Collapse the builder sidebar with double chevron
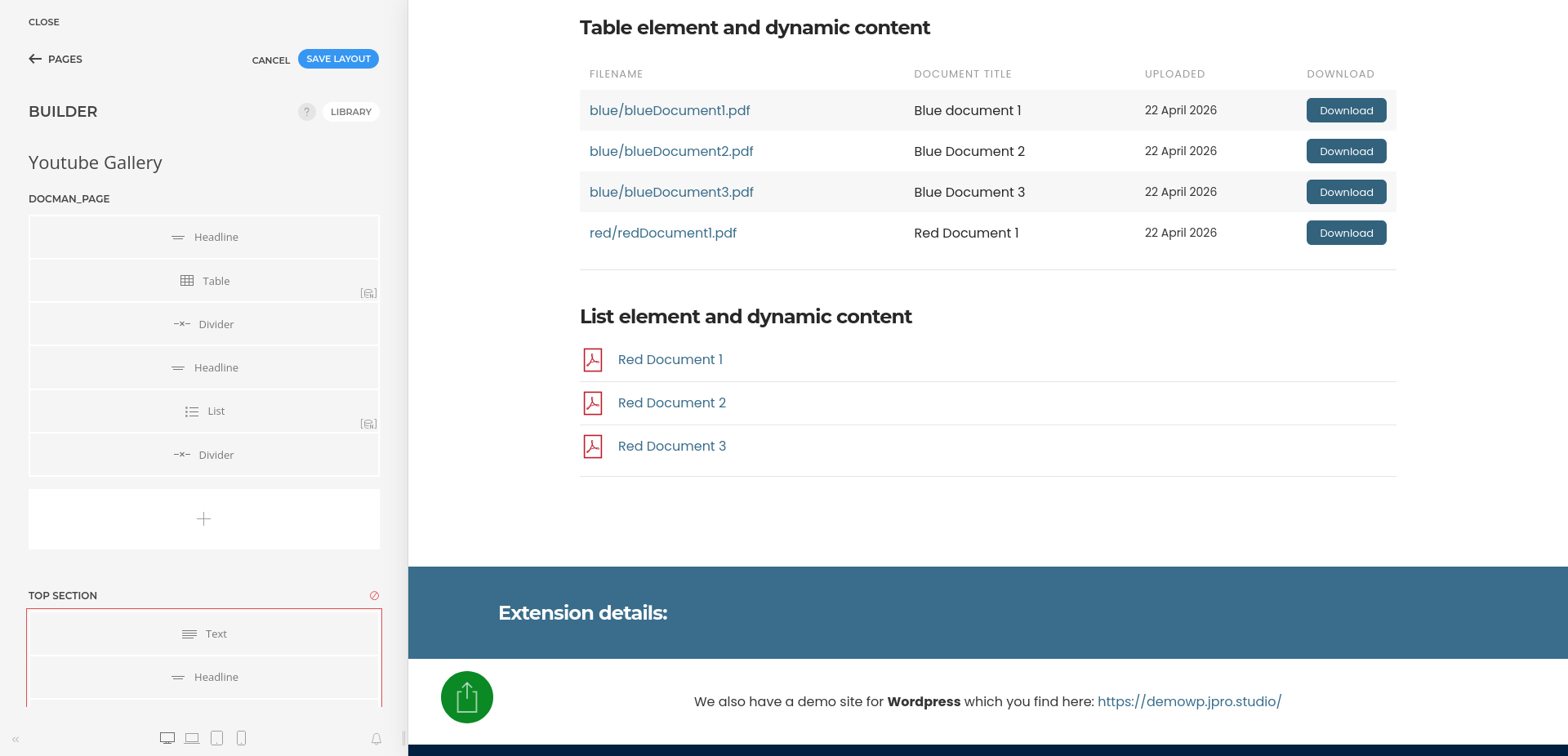The image size is (1568, 756). click(x=16, y=740)
